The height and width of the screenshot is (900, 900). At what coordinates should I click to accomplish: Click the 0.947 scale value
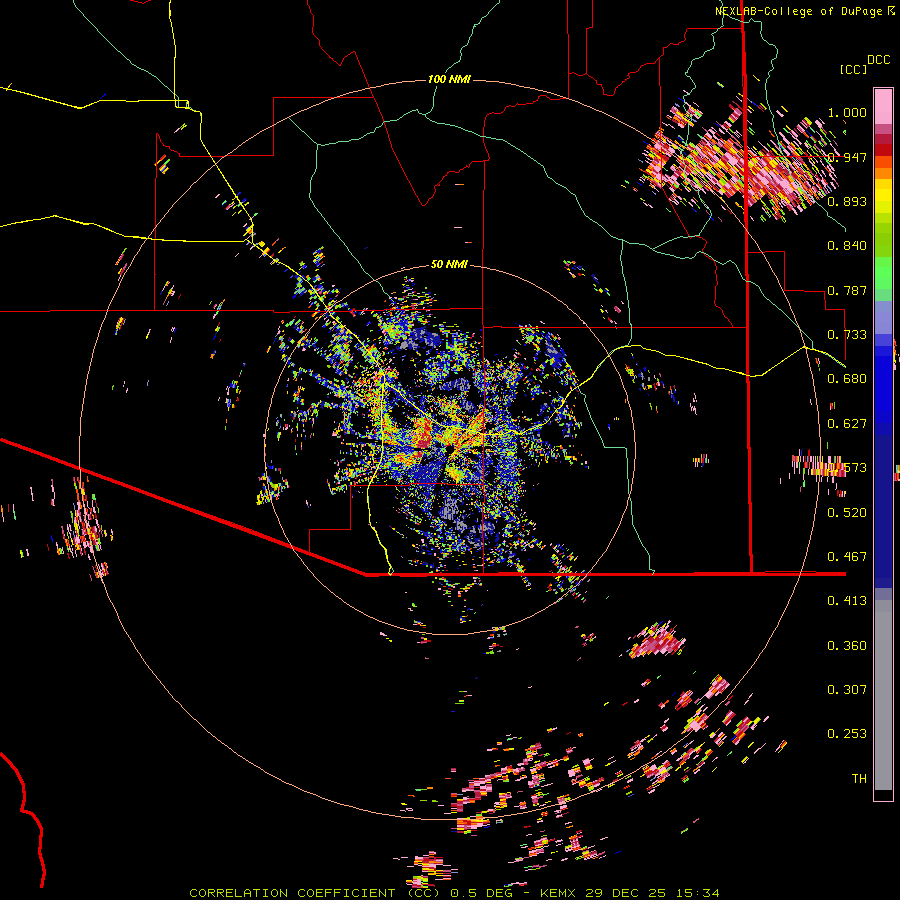coord(847,157)
